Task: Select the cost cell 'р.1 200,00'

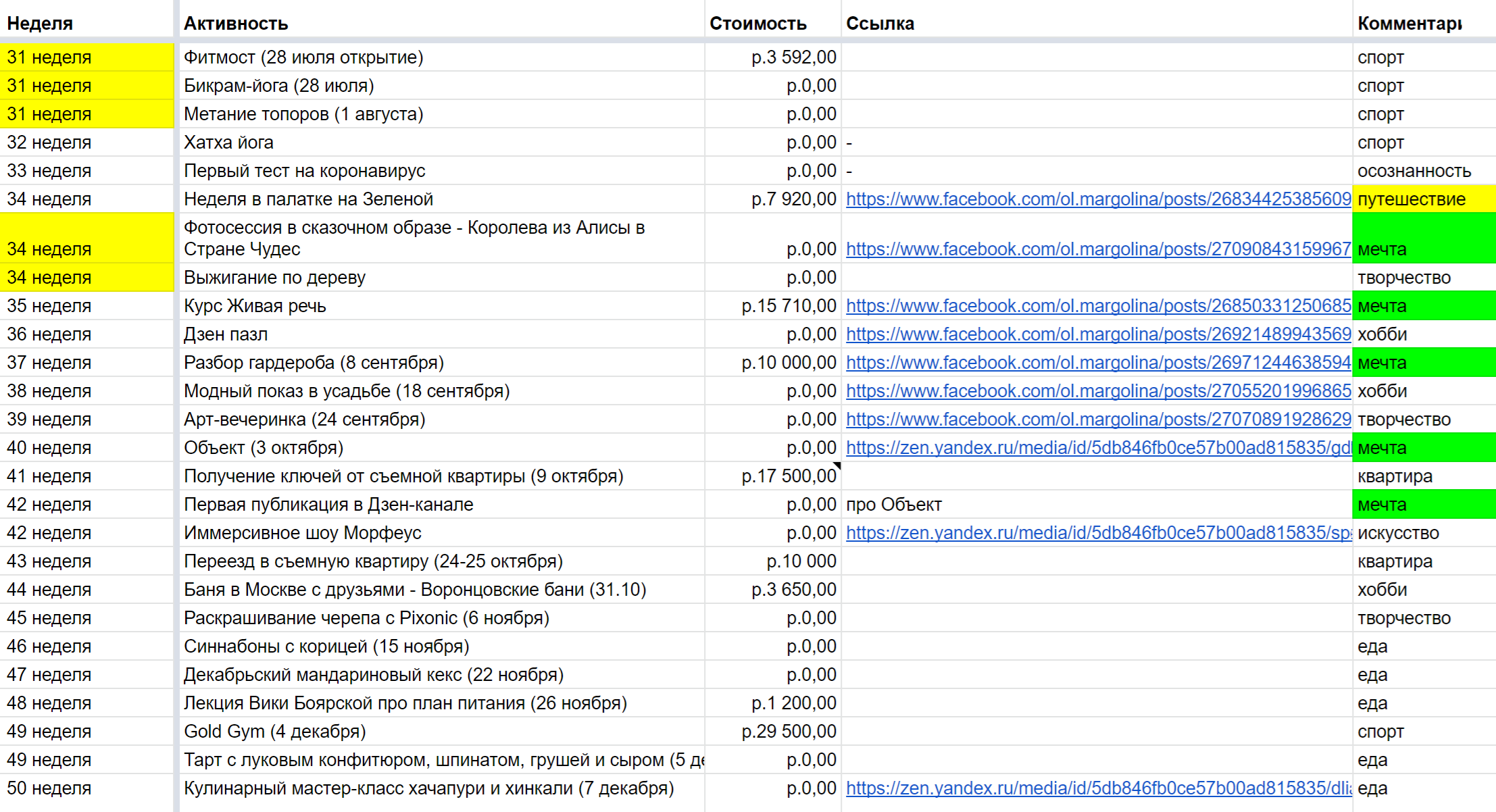Action: click(773, 703)
